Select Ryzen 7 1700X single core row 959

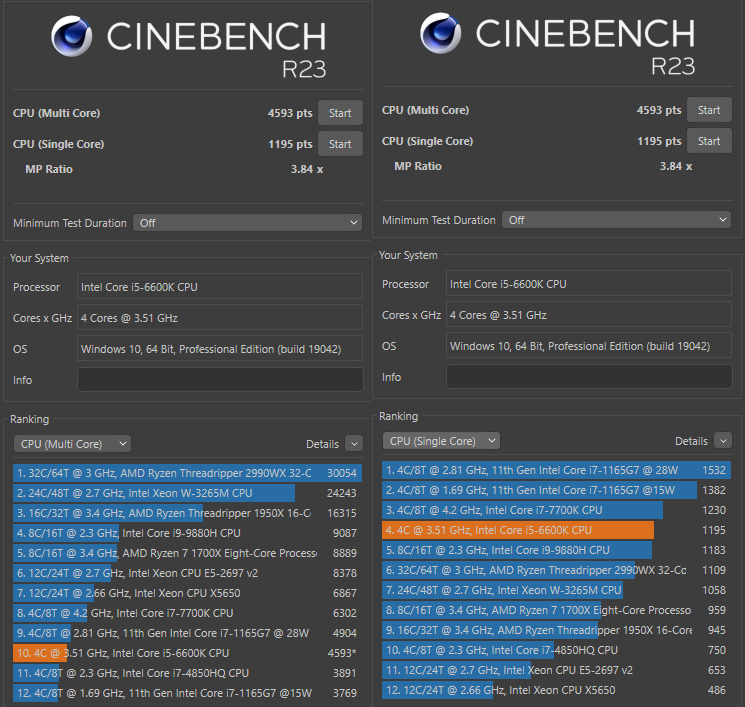[556, 610]
